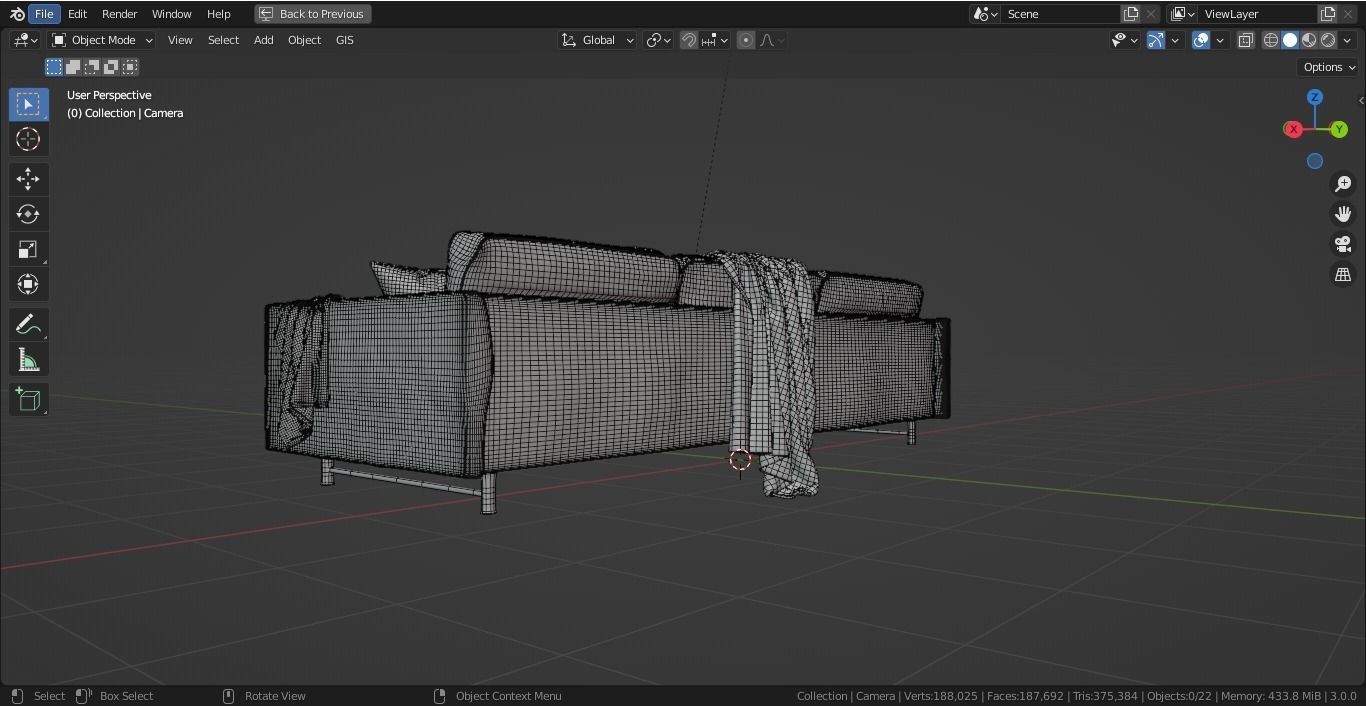Toggle snapping magnet
The height and width of the screenshot is (706, 1366).
[x=689, y=40]
